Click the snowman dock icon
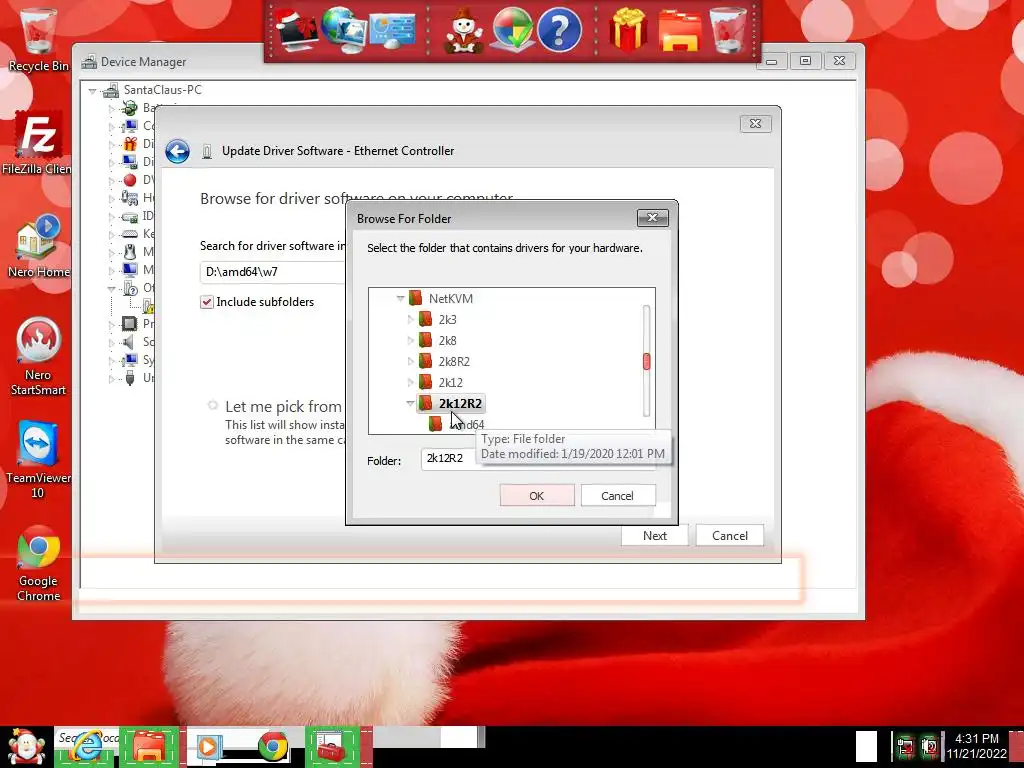Image resolution: width=1024 pixels, height=768 pixels. pyautogui.click(x=464, y=30)
